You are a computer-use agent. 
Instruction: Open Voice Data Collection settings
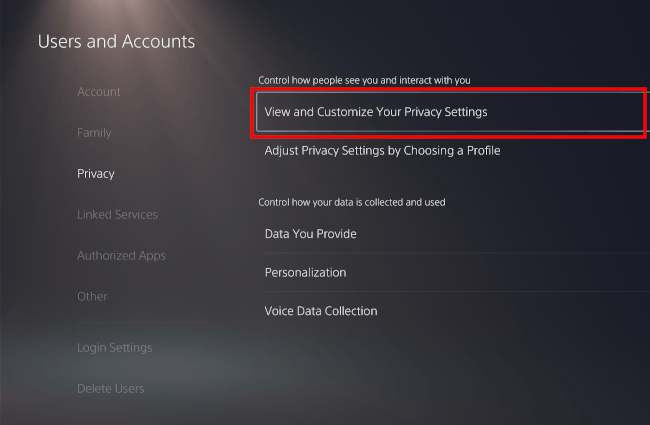(320, 311)
